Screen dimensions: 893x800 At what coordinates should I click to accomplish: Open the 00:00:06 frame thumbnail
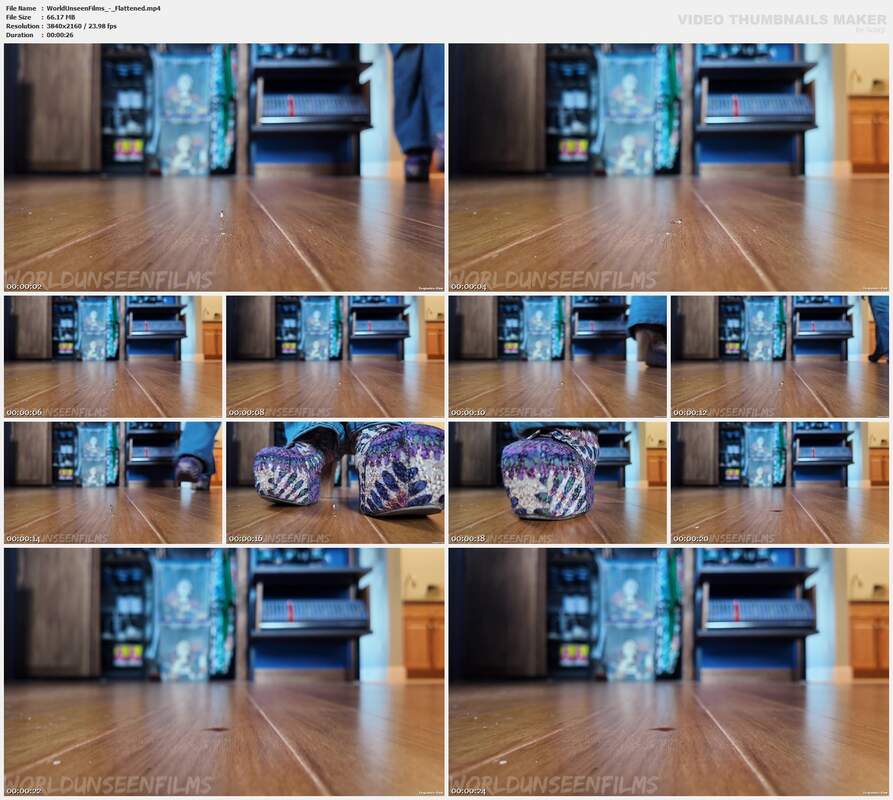click(113, 356)
